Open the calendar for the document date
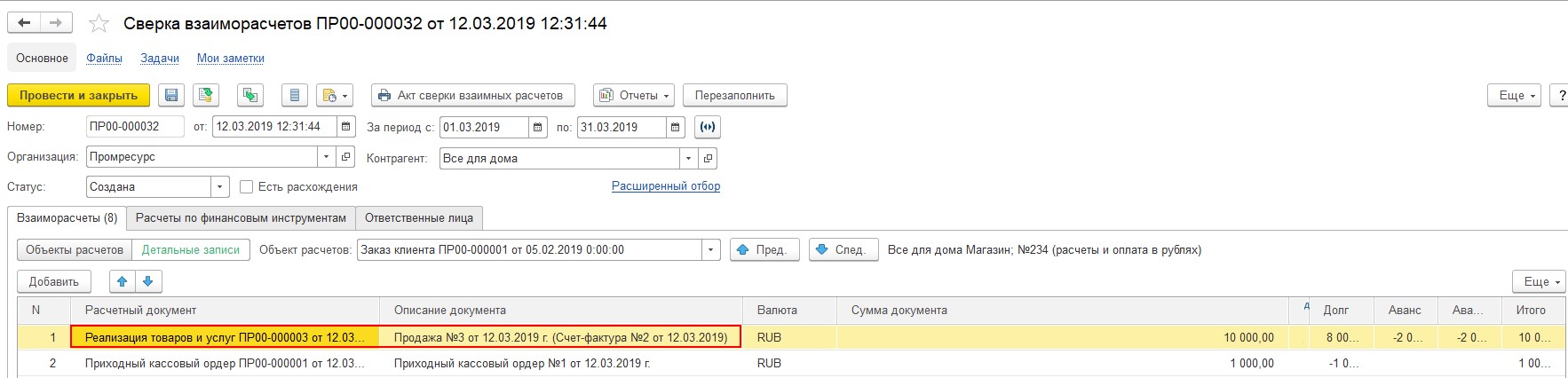 coord(347,127)
